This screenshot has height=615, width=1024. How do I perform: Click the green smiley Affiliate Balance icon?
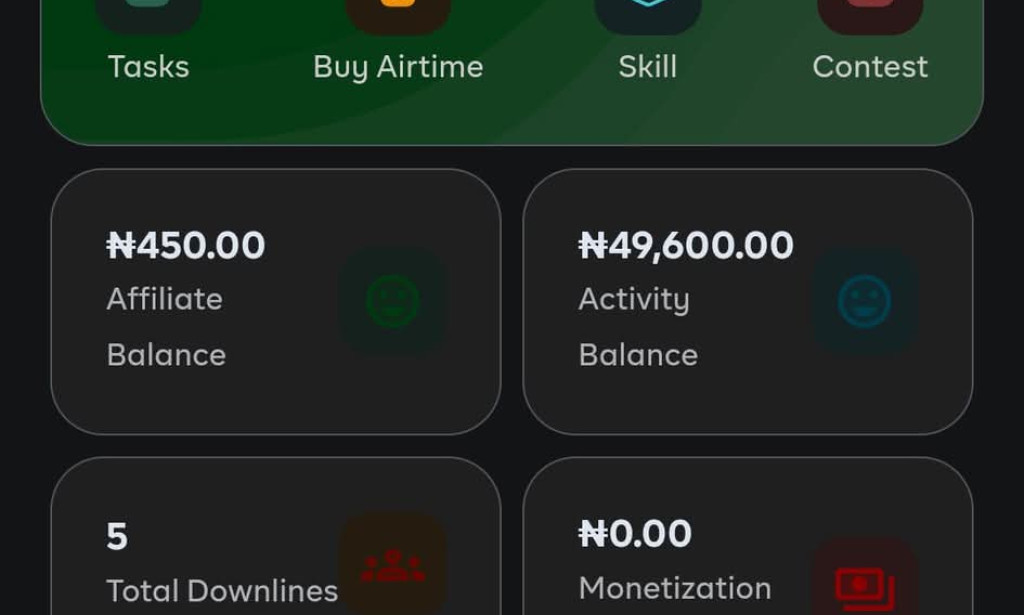[x=393, y=300]
